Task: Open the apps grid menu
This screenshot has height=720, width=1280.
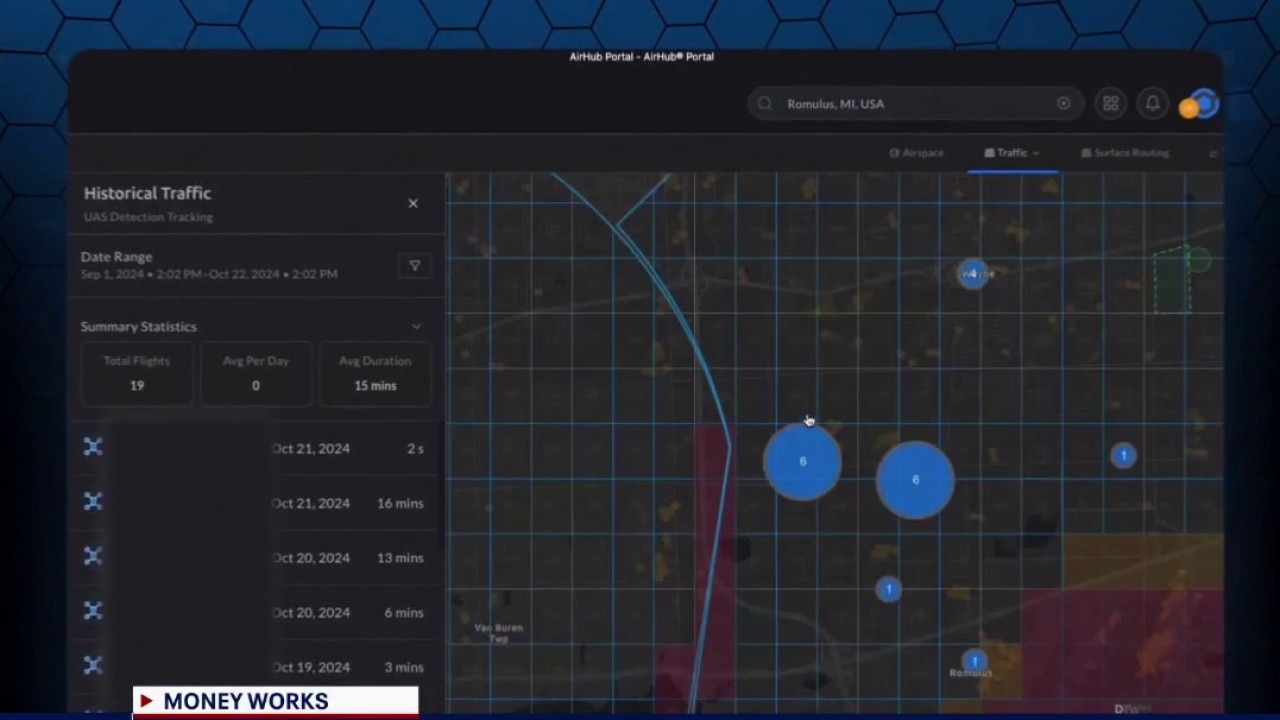Action: click(1110, 104)
